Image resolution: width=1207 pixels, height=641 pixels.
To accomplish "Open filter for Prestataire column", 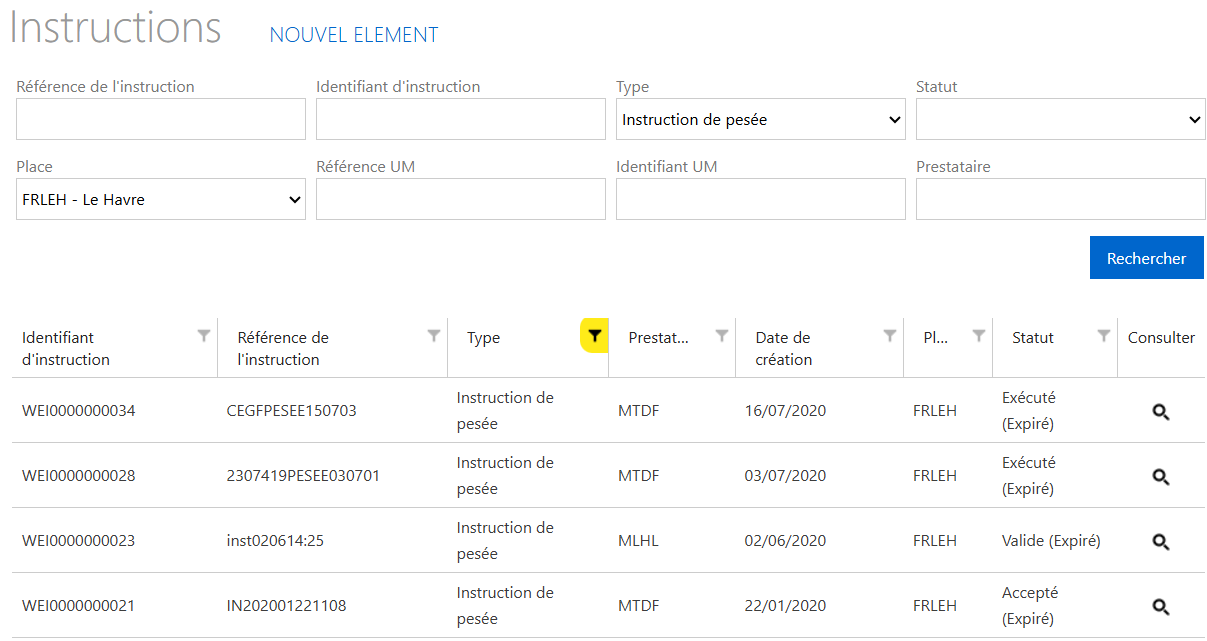I will [722, 336].
